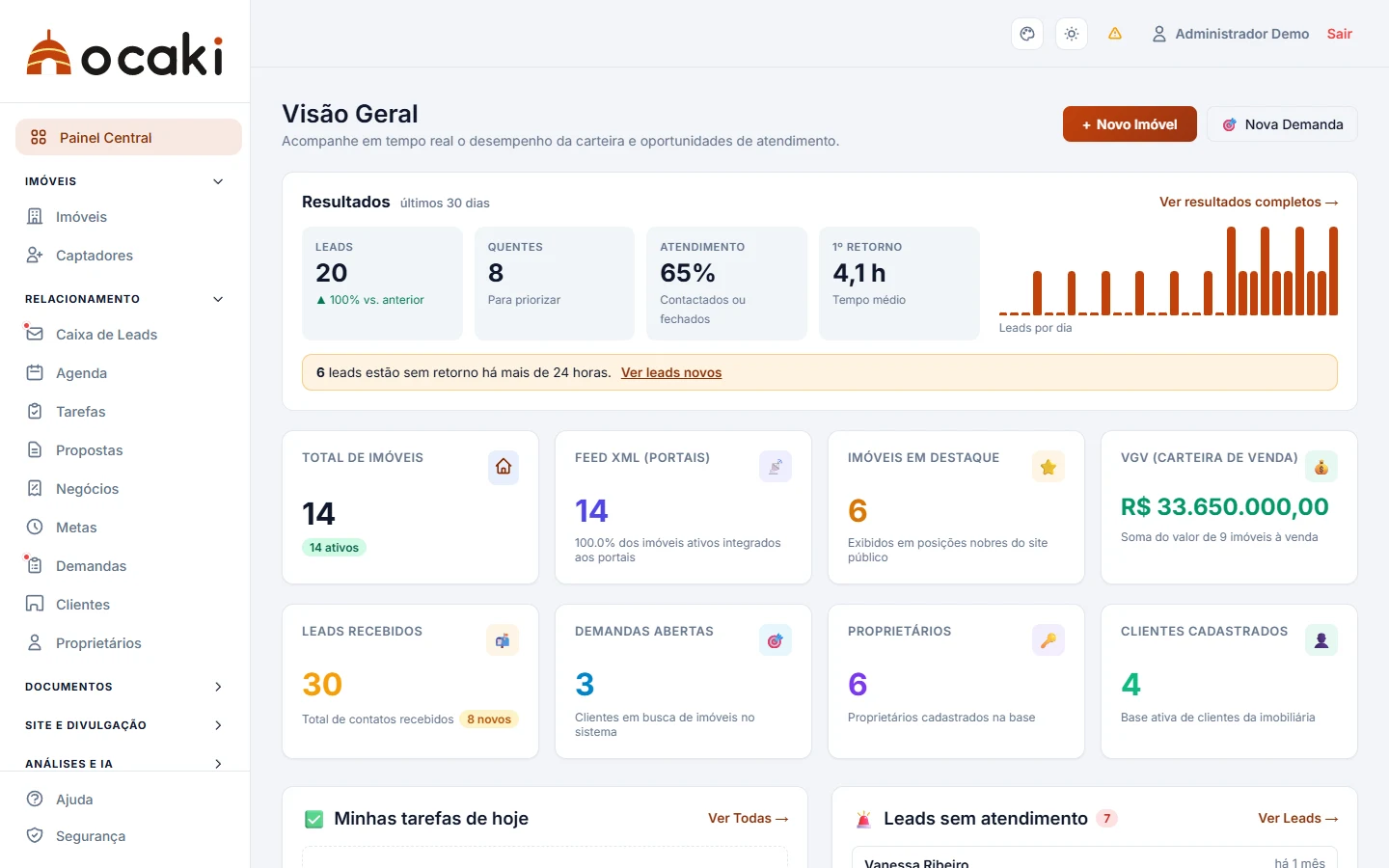This screenshot has height=868, width=1389.
Task: Click Ver Leads link
Action: coord(1297,818)
